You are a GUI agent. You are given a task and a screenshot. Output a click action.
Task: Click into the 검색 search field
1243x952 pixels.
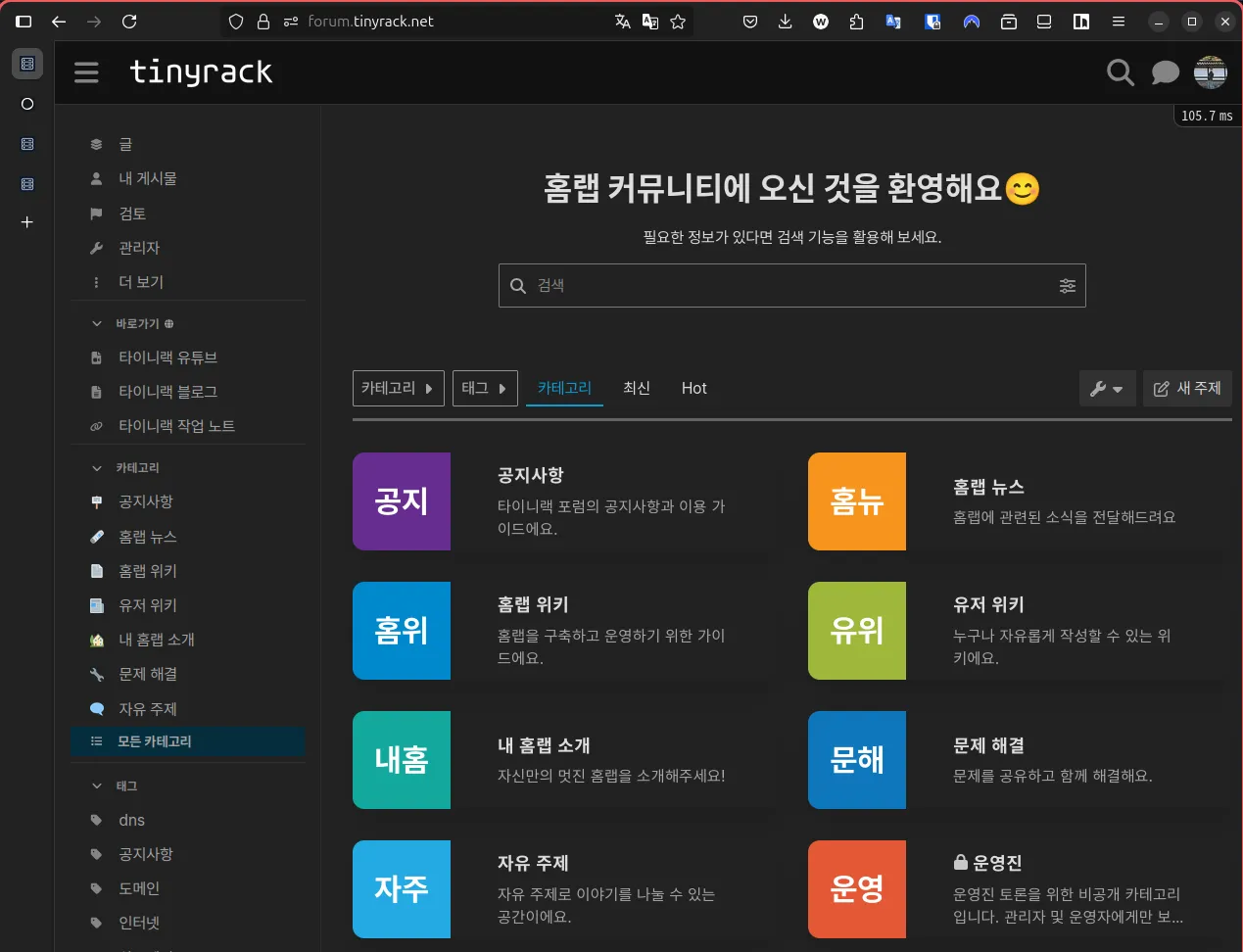point(792,286)
